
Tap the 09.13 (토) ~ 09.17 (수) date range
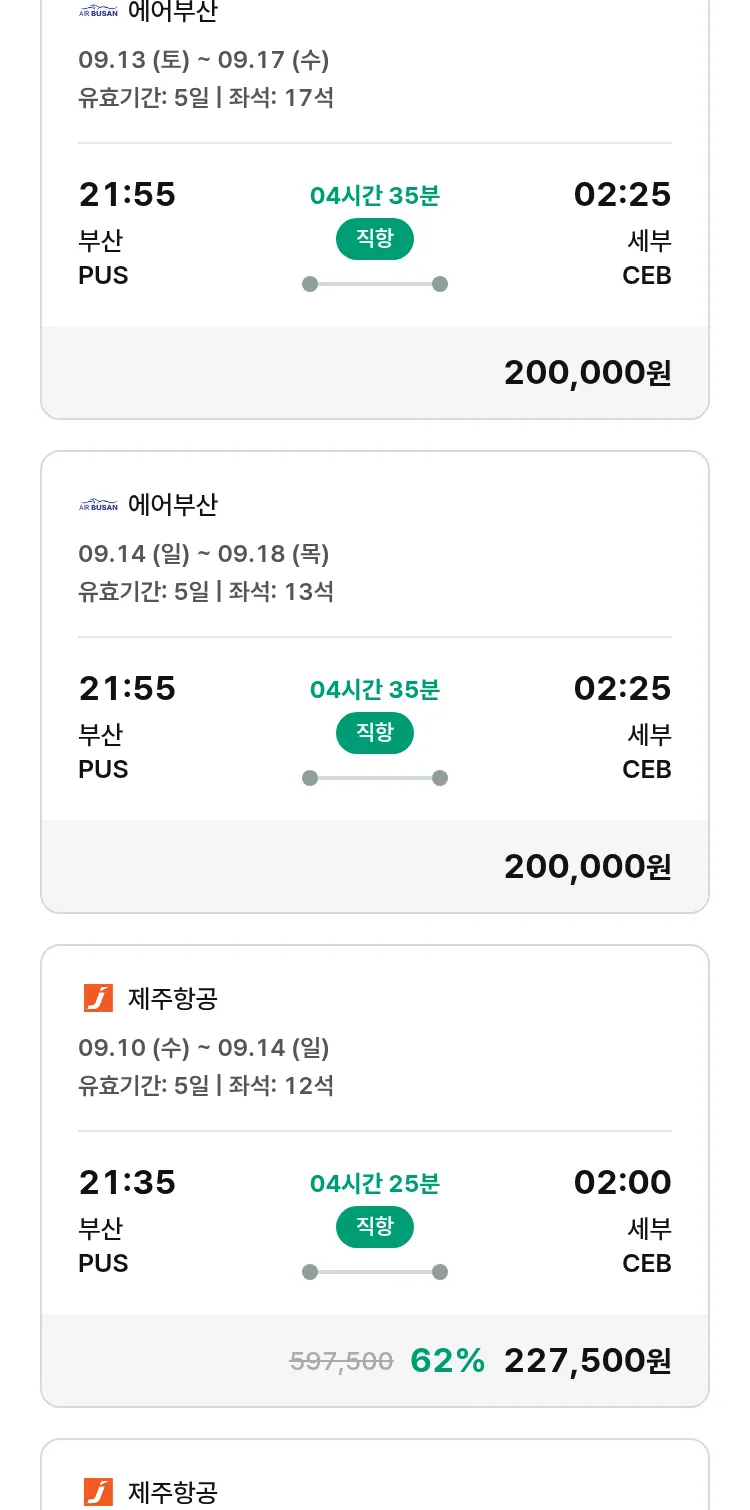tap(204, 60)
